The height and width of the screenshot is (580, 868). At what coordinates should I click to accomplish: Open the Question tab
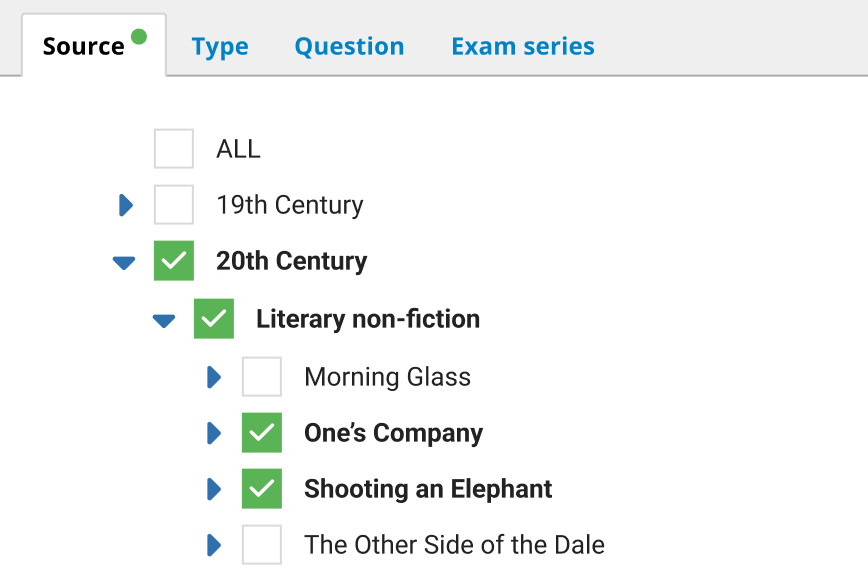[349, 46]
